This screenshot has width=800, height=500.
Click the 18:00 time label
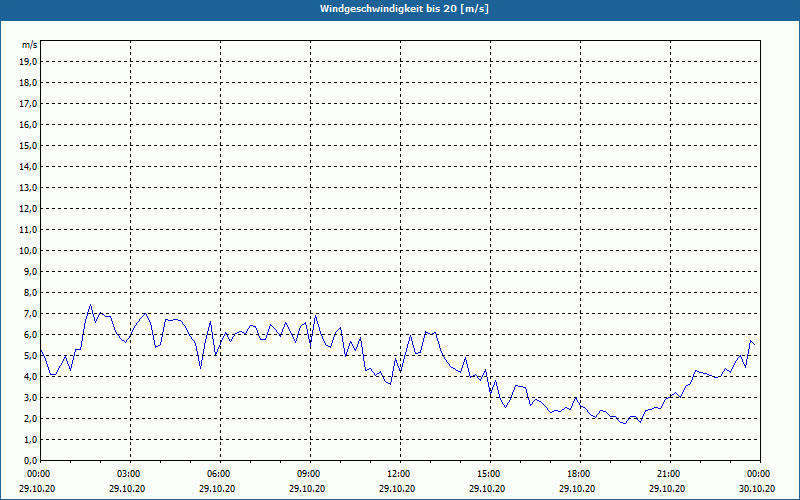(580, 474)
